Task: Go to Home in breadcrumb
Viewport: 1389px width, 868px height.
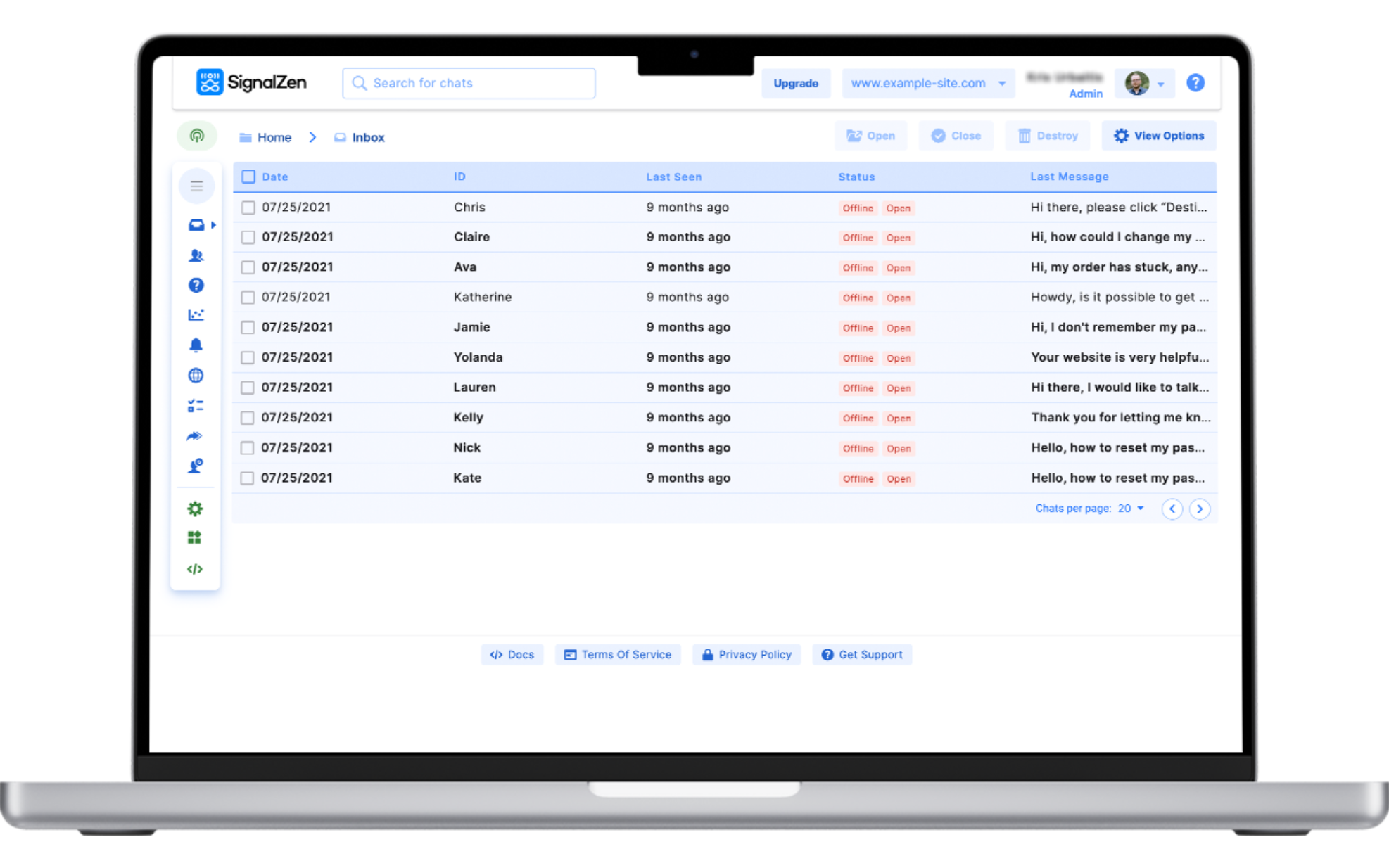Action: [274, 137]
